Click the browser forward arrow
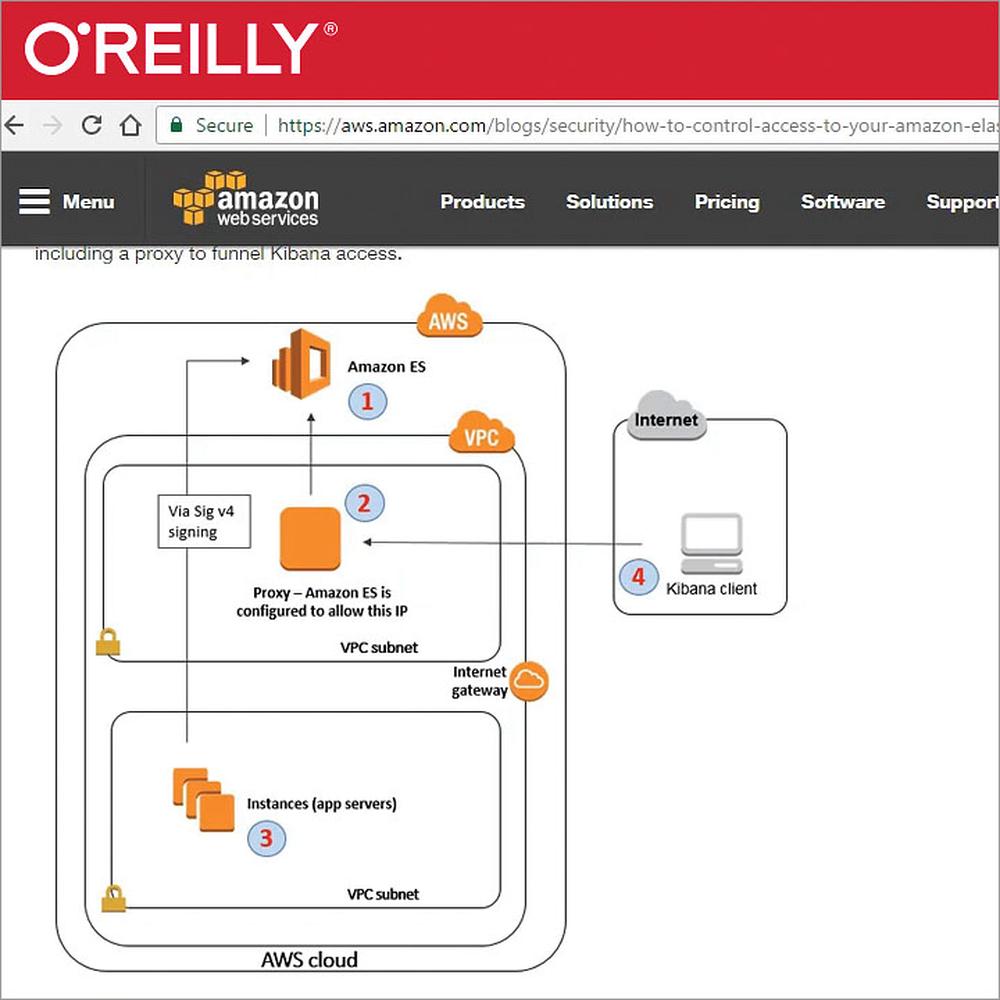The width and height of the screenshot is (1000, 1000). pos(52,125)
